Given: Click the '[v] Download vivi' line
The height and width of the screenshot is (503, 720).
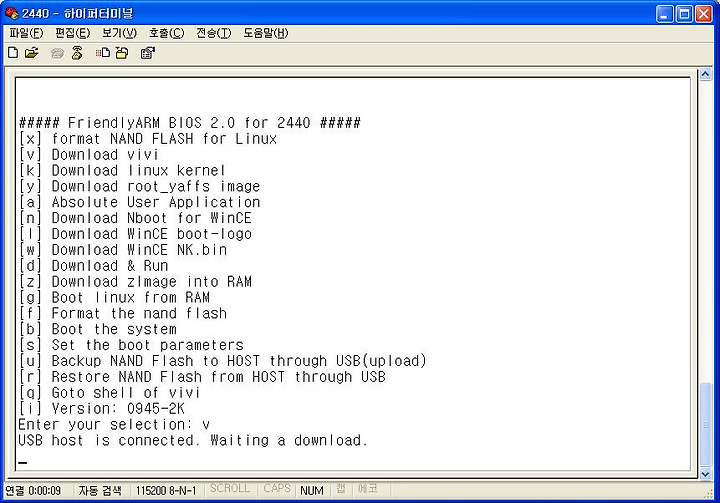Looking at the screenshot, I should pos(89,155).
